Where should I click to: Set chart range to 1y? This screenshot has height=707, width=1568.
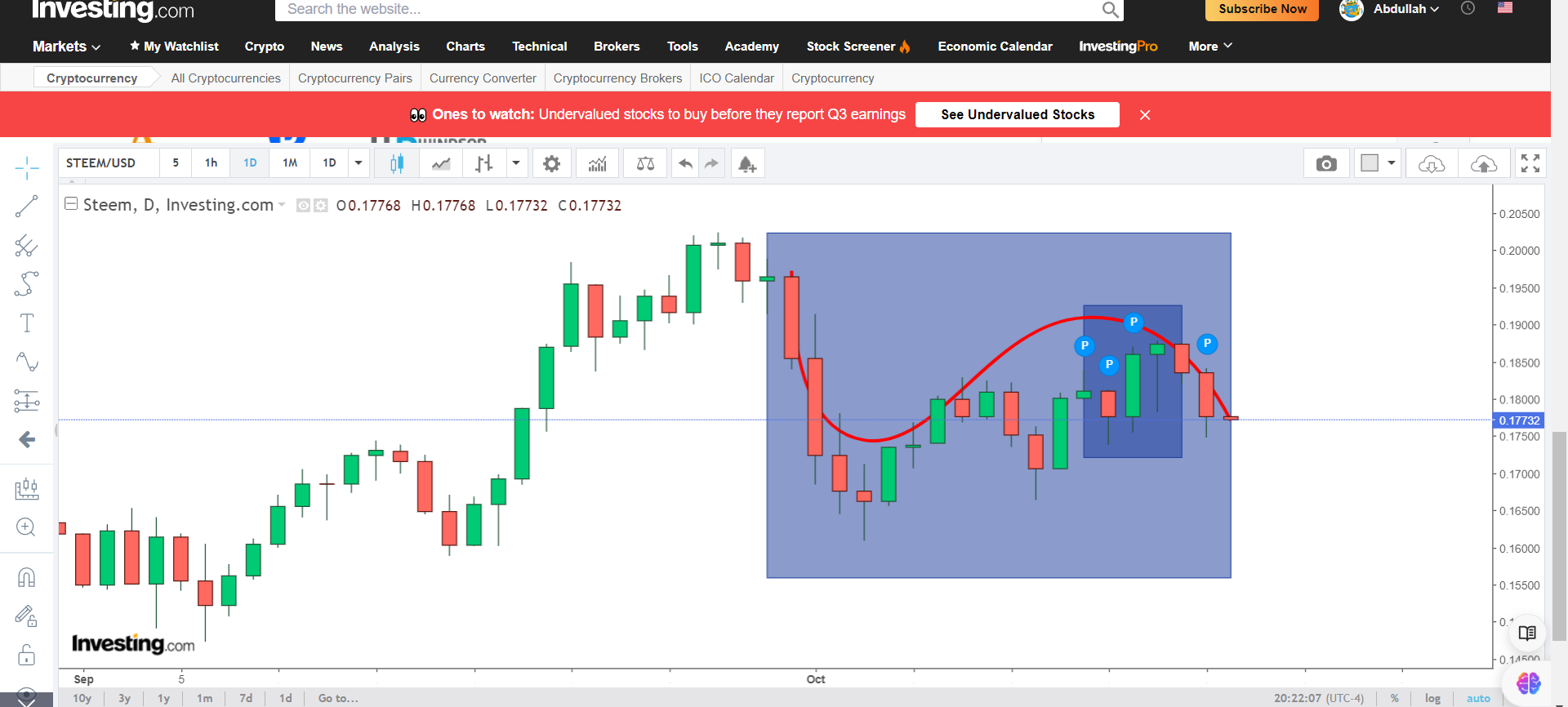point(164,698)
